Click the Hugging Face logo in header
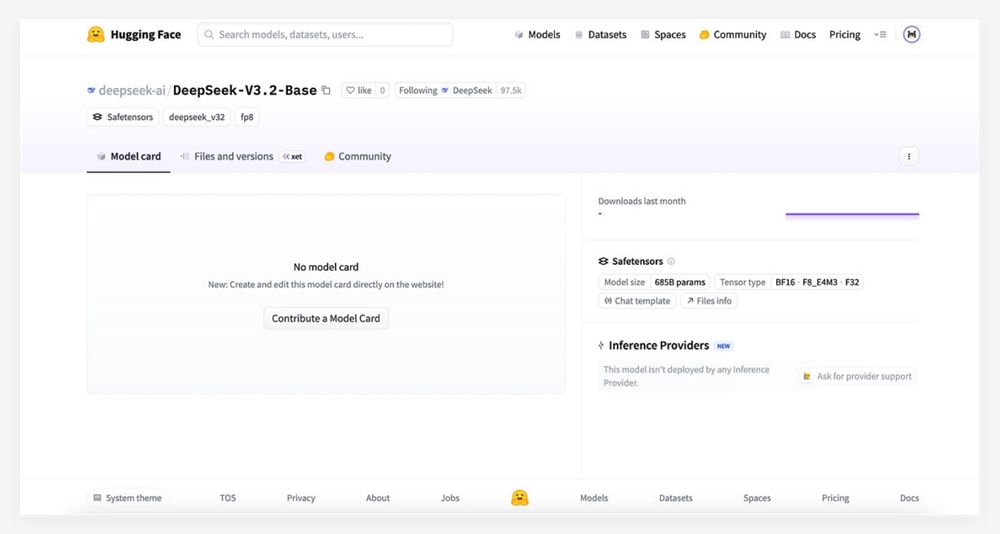This screenshot has width=1000, height=534. pyautogui.click(x=96, y=35)
